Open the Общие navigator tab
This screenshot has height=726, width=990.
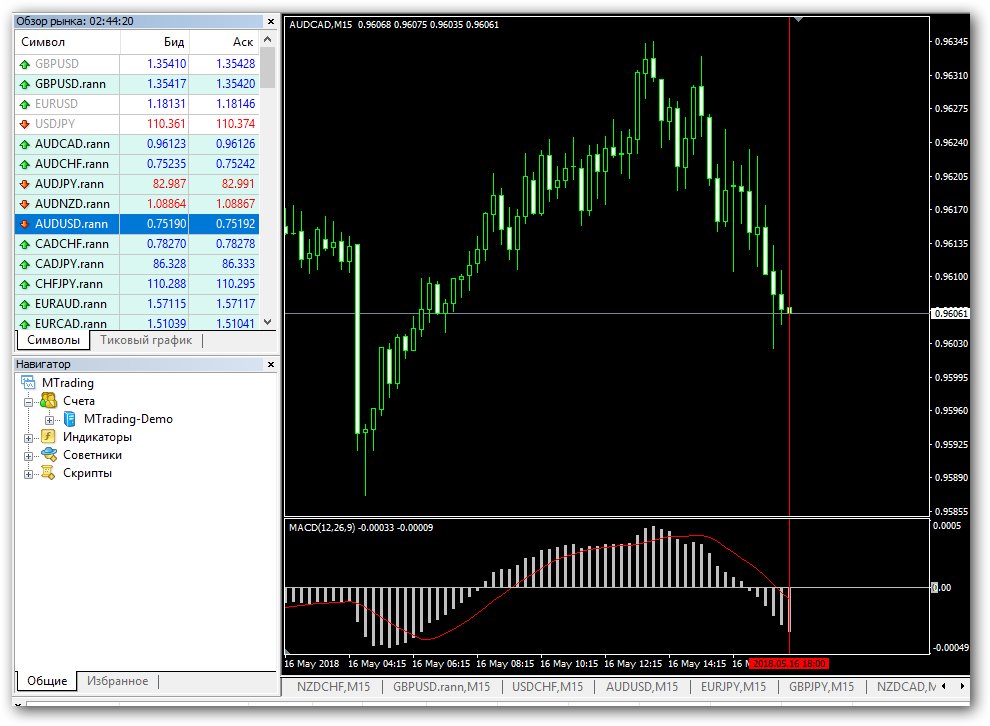47,681
